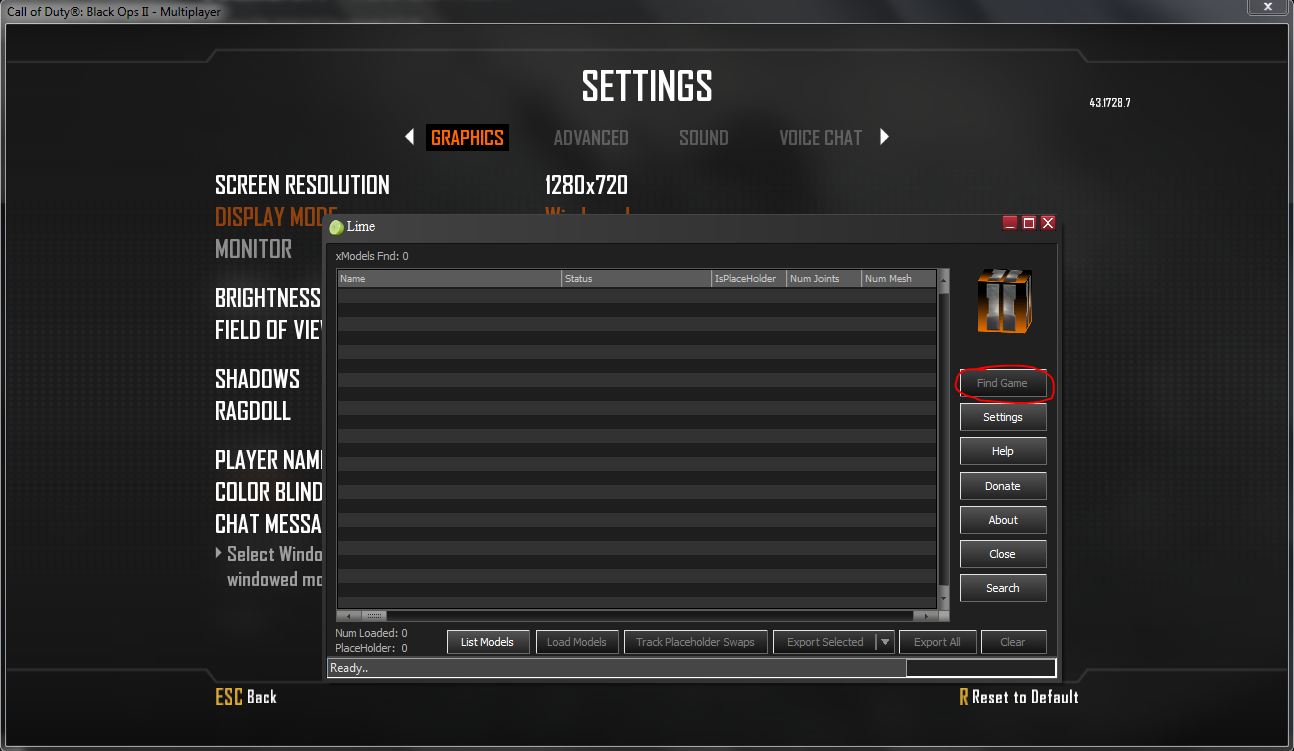1294x751 pixels.
Task: Open the Export Selected dropdown arrow
Action: (885, 642)
